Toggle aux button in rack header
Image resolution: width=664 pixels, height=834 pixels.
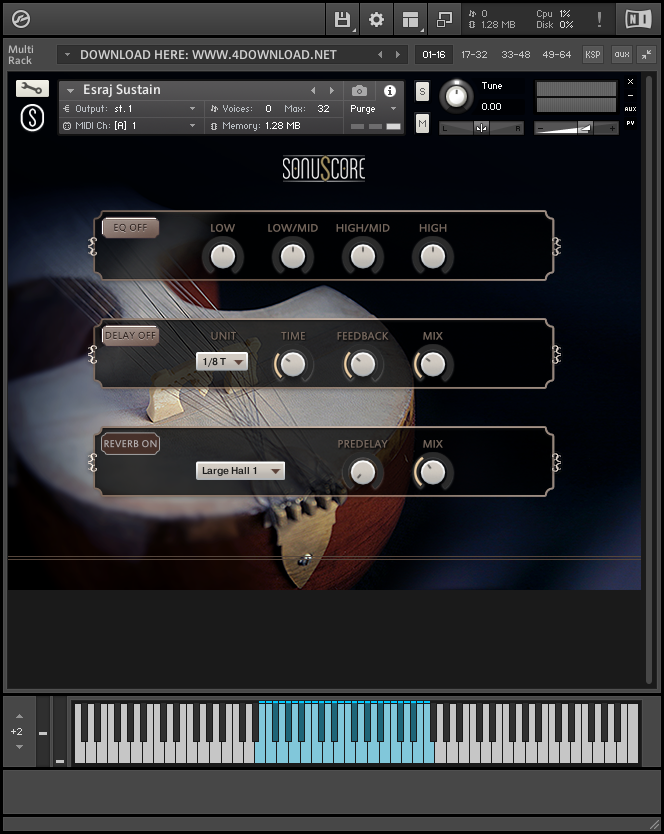[622, 54]
